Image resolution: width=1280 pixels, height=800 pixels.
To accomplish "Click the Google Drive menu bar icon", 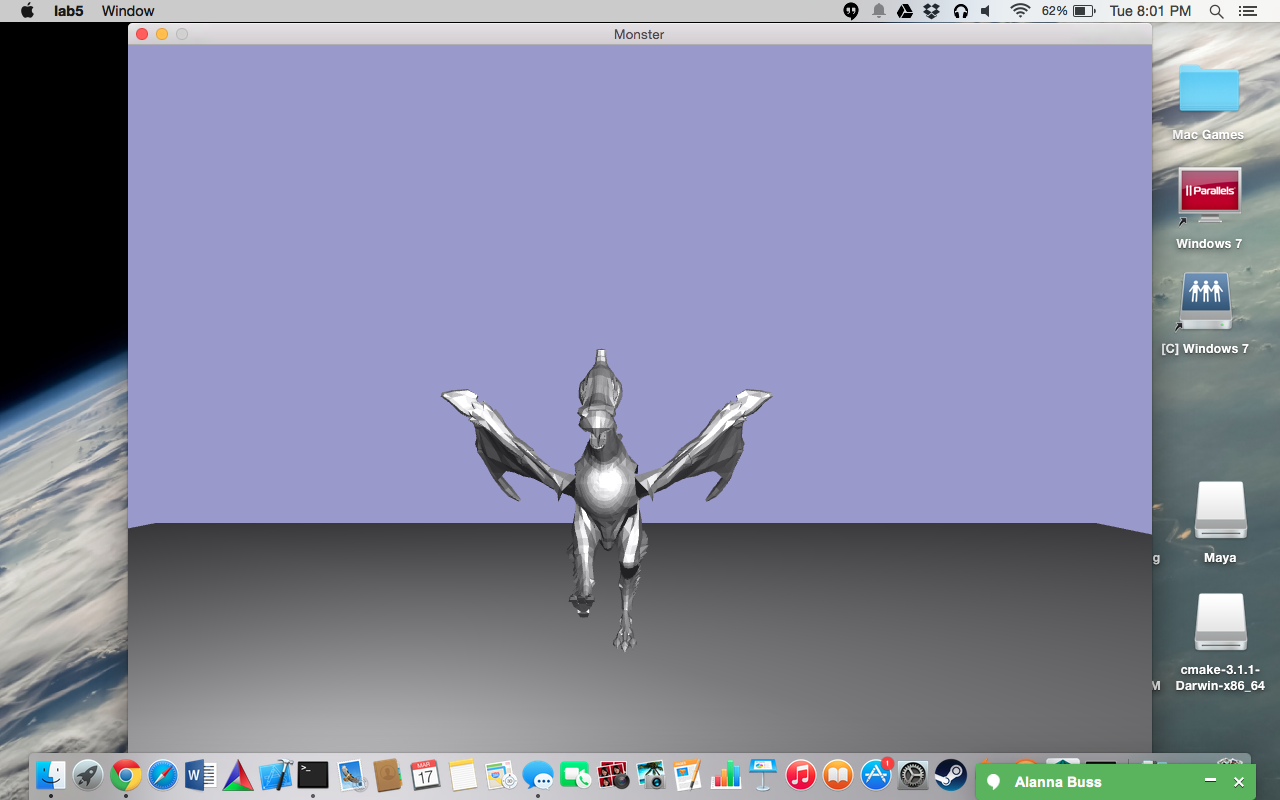I will (905, 11).
